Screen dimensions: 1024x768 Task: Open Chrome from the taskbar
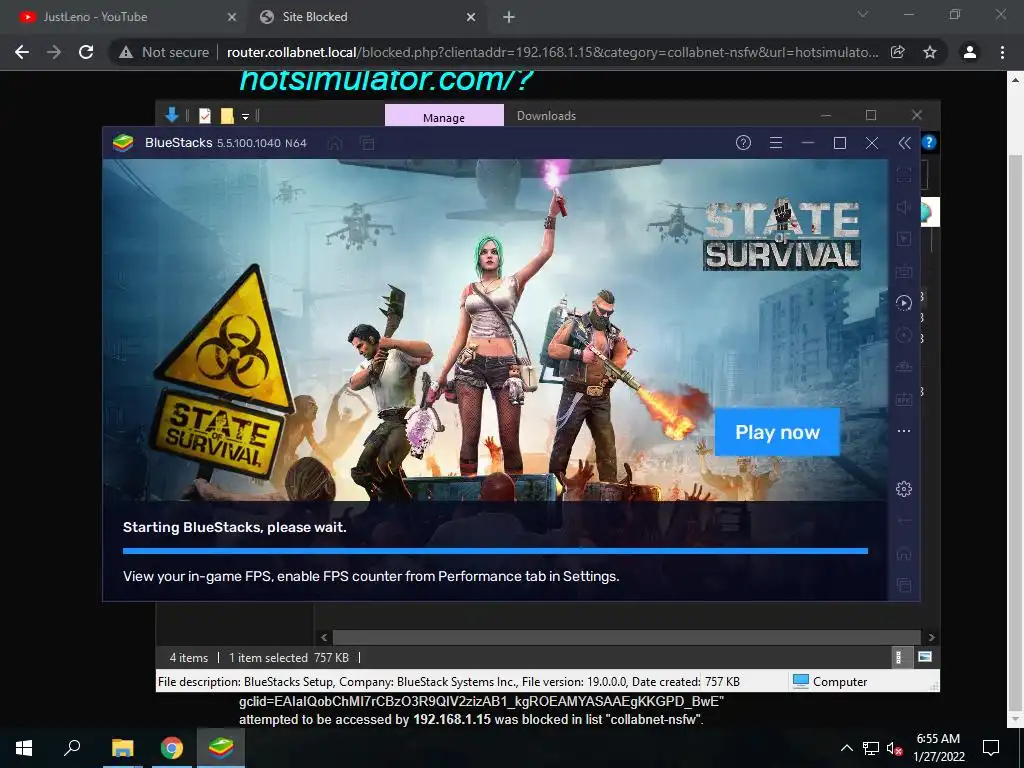point(172,748)
